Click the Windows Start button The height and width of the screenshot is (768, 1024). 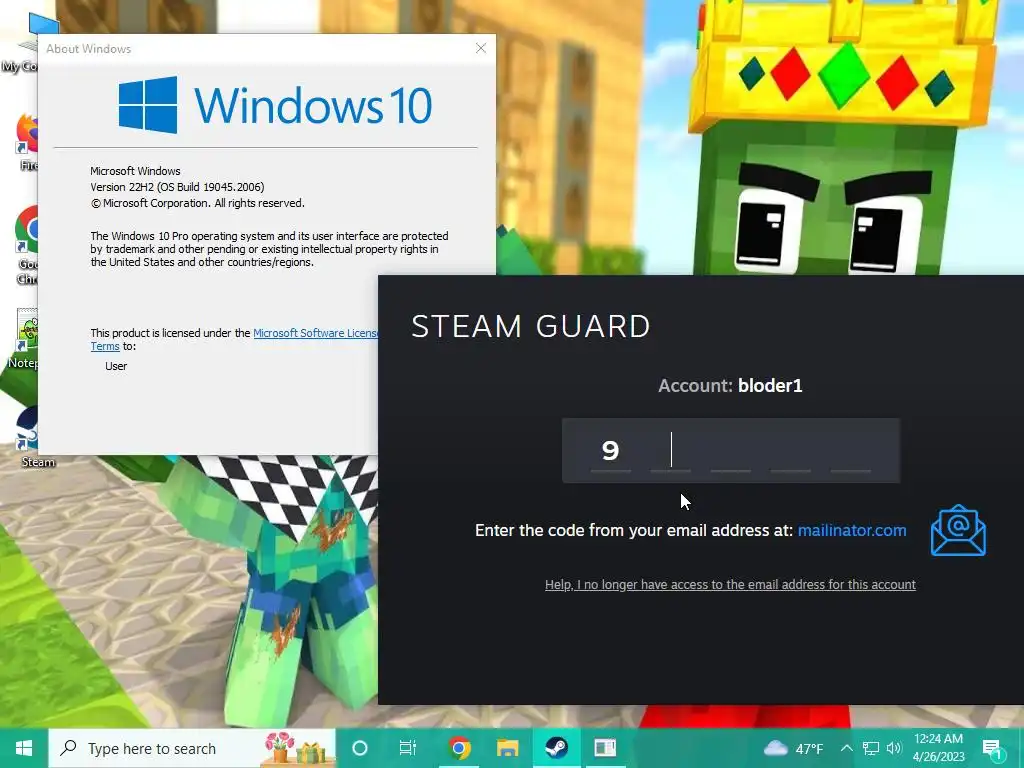(x=24, y=748)
